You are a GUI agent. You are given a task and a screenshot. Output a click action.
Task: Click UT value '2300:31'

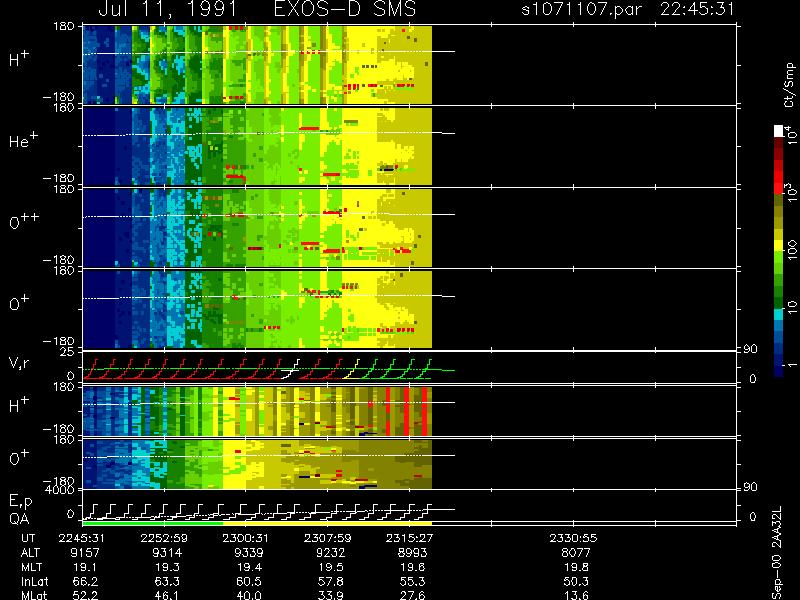(x=246, y=538)
